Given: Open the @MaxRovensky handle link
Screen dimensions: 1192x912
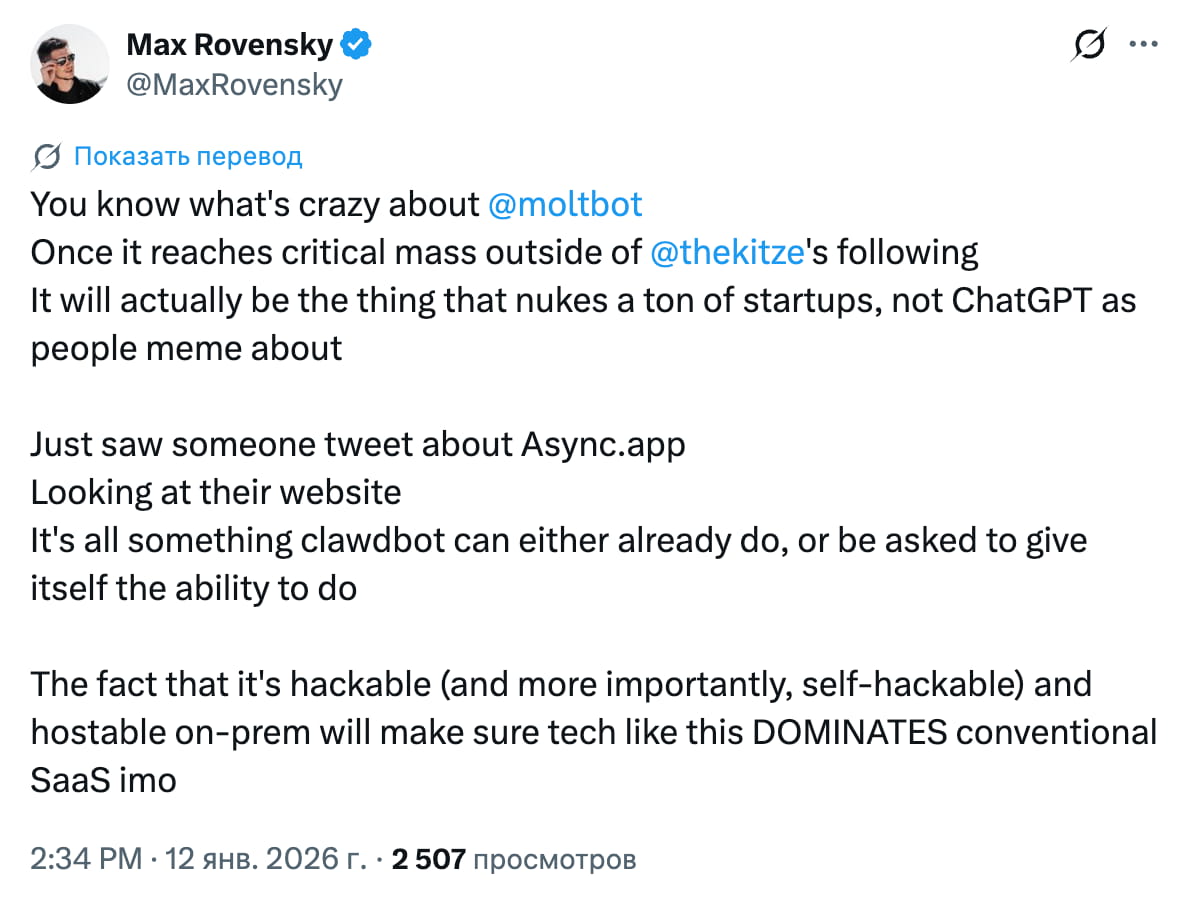Looking at the screenshot, I should coord(234,85).
